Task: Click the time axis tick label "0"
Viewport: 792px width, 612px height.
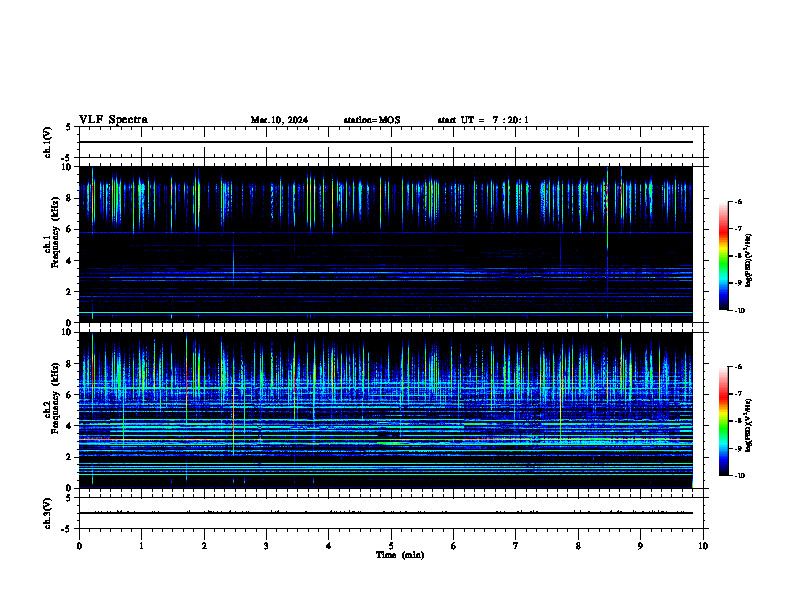Action: (x=79, y=546)
